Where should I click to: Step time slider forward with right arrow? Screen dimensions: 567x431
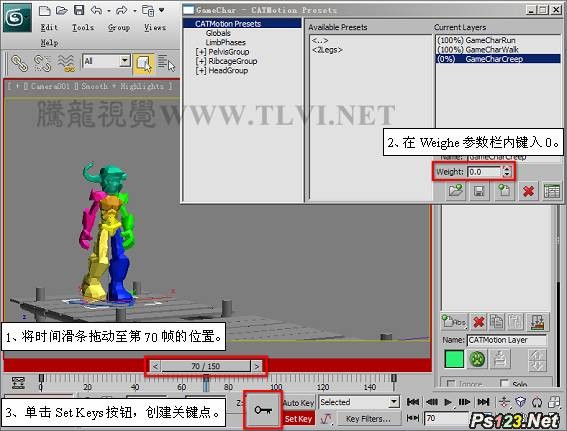point(256,366)
